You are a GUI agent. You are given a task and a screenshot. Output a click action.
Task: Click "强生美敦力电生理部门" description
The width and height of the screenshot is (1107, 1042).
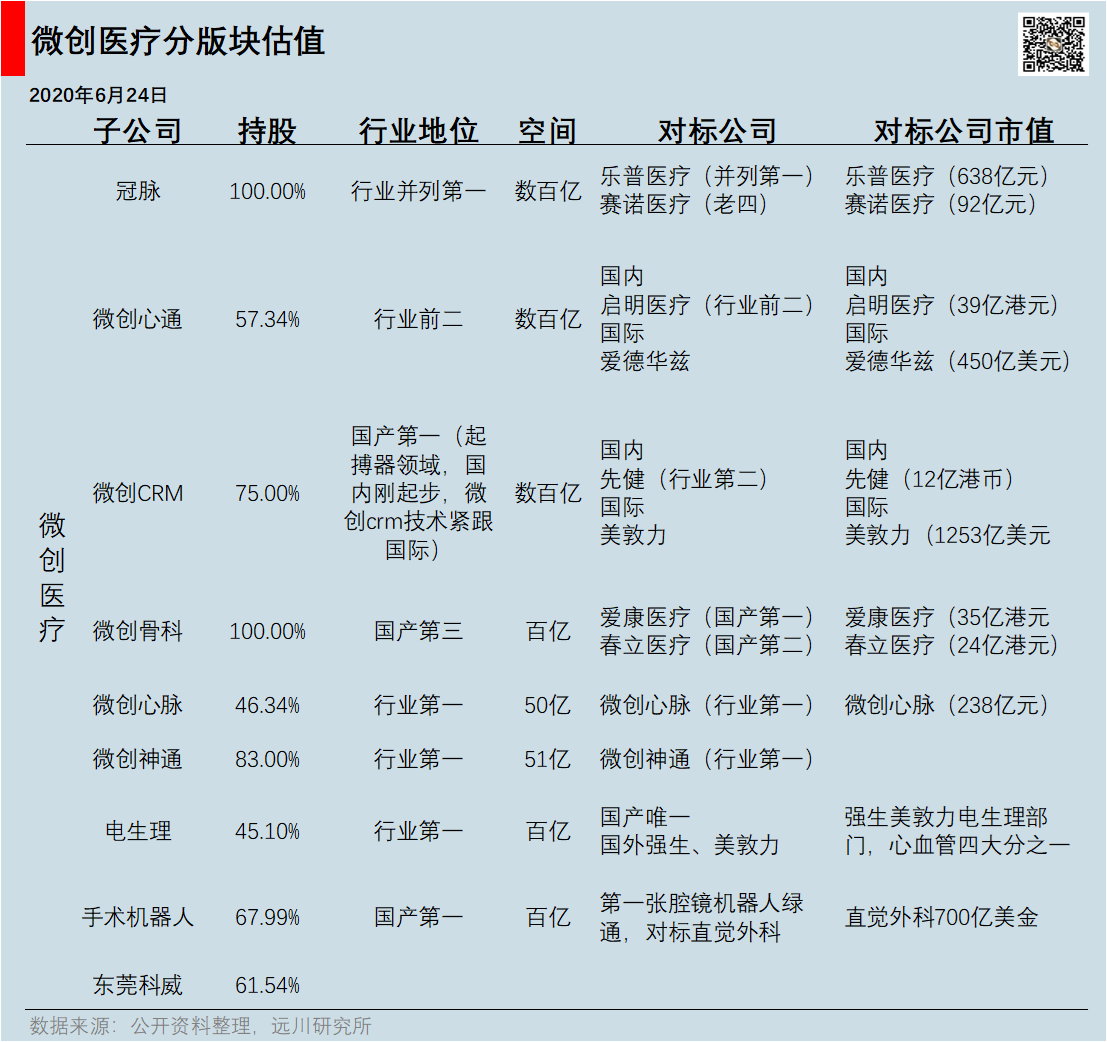pos(957,831)
